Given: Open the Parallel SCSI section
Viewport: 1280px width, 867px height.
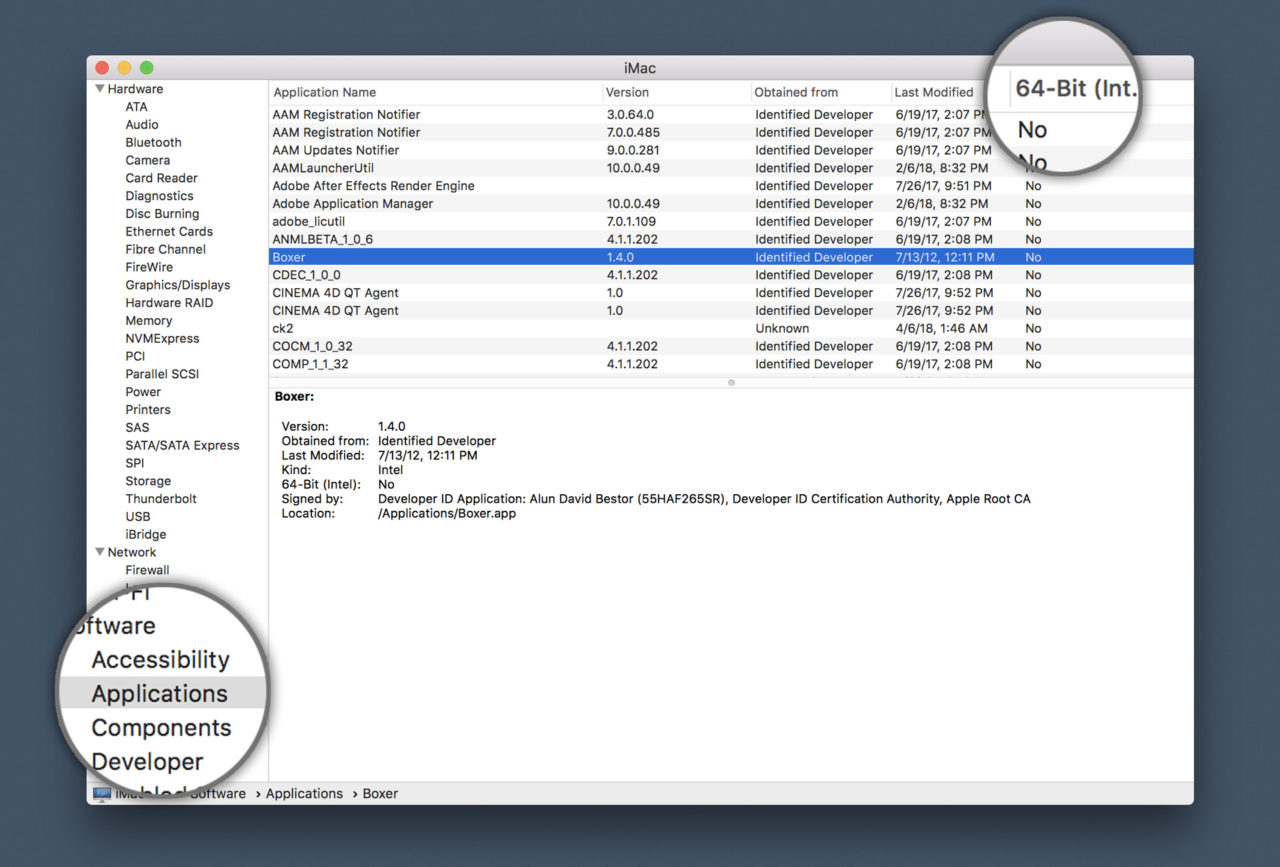Looking at the screenshot, I should tap(162, 374).
